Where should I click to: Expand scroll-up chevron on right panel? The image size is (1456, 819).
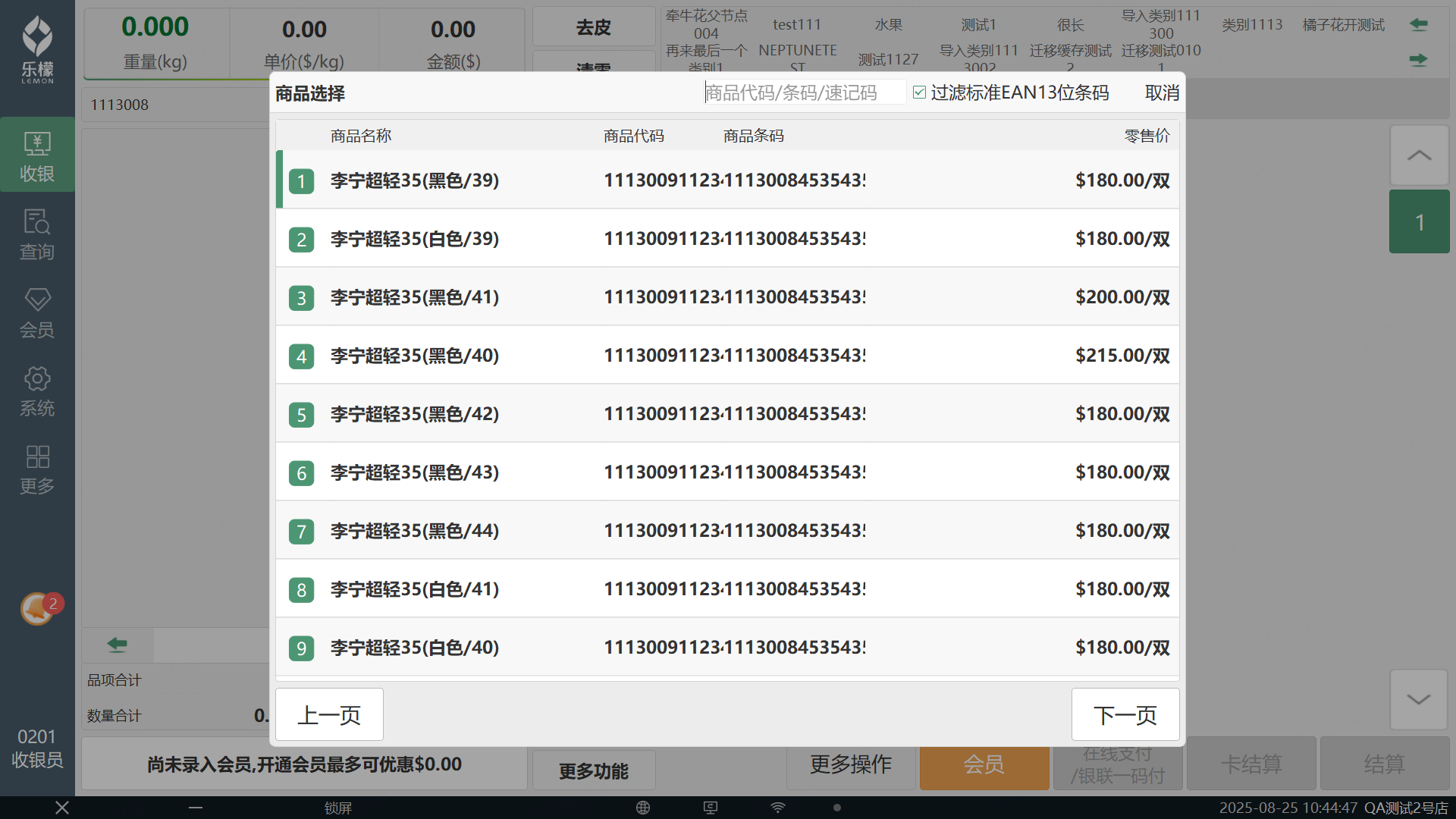pyautogui.click(x=1419, y=155)
